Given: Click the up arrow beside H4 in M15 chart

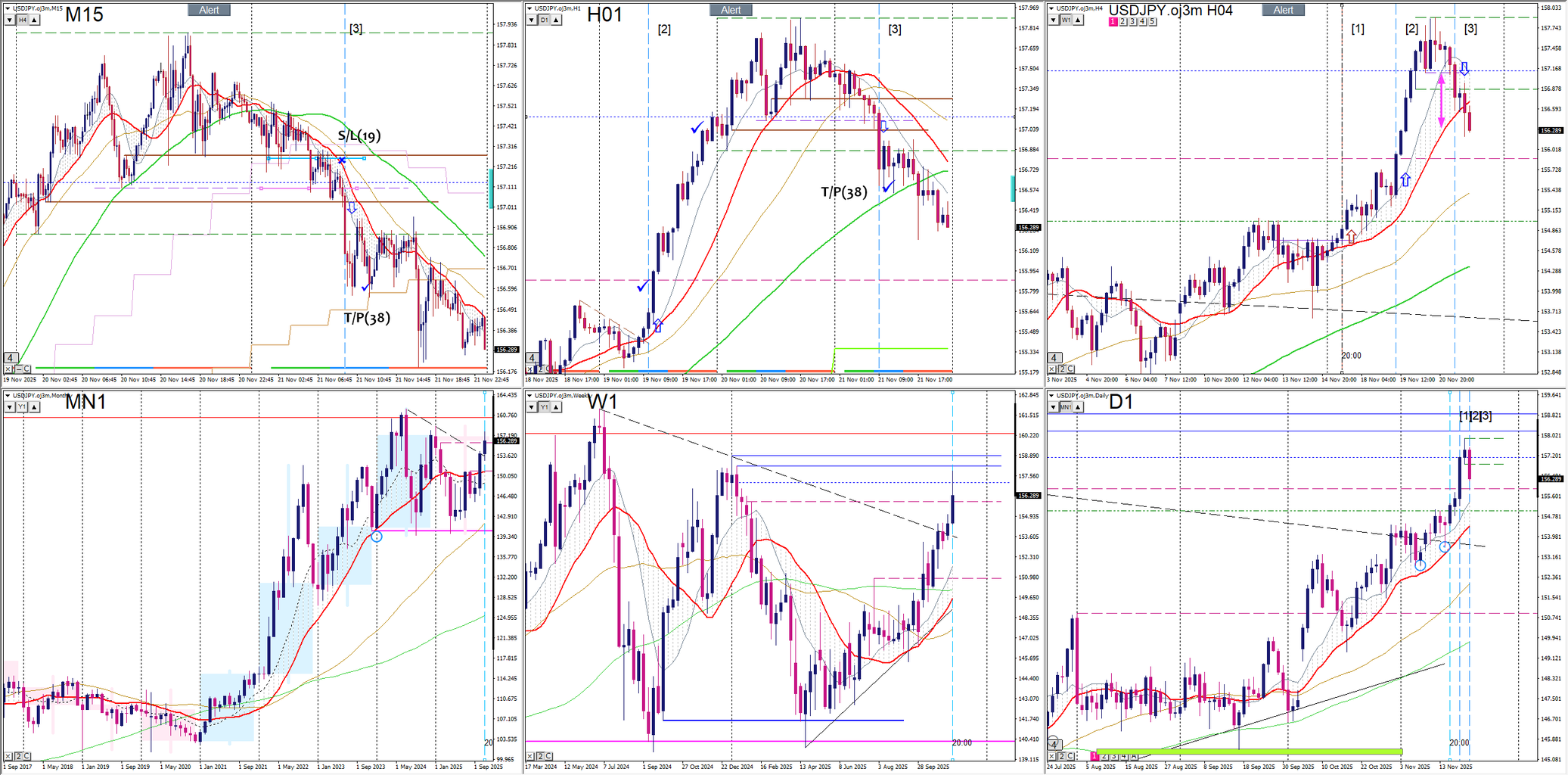Looking at the screenshot, I should [x=35, y=20].
